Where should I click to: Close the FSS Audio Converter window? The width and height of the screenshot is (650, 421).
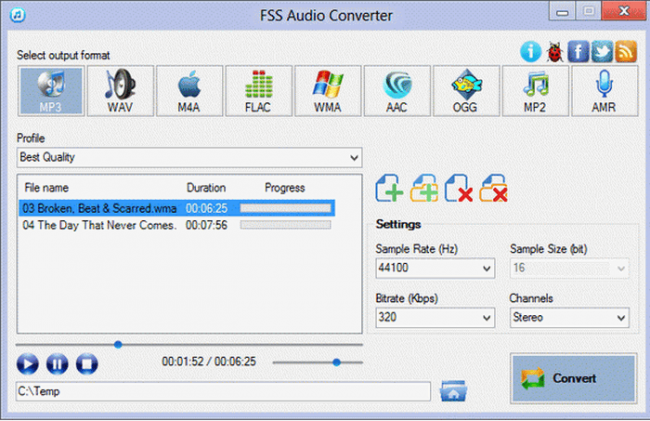point(624,11)
